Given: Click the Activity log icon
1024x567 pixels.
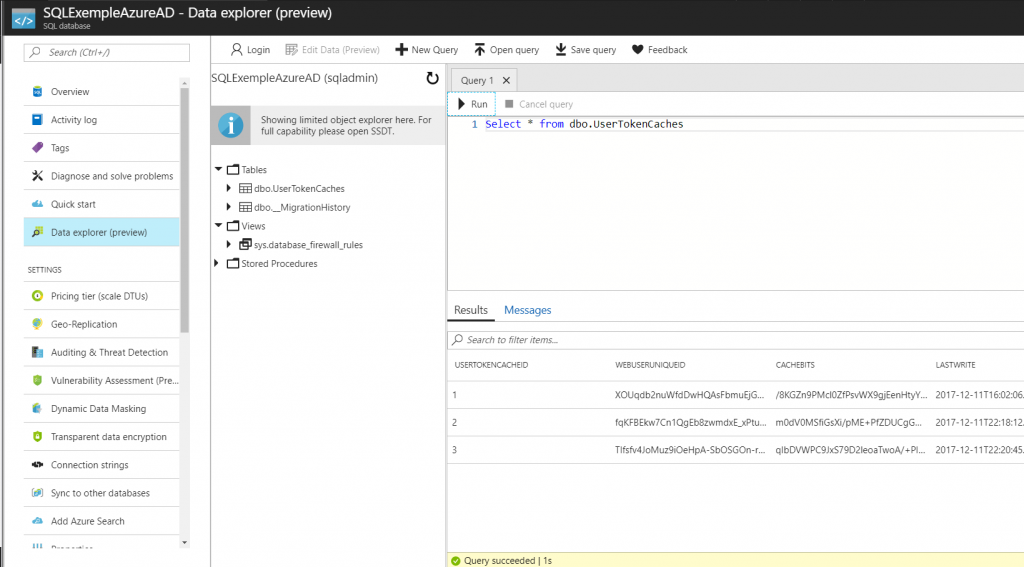Looking at the screenshot, I should click(37, 120).
